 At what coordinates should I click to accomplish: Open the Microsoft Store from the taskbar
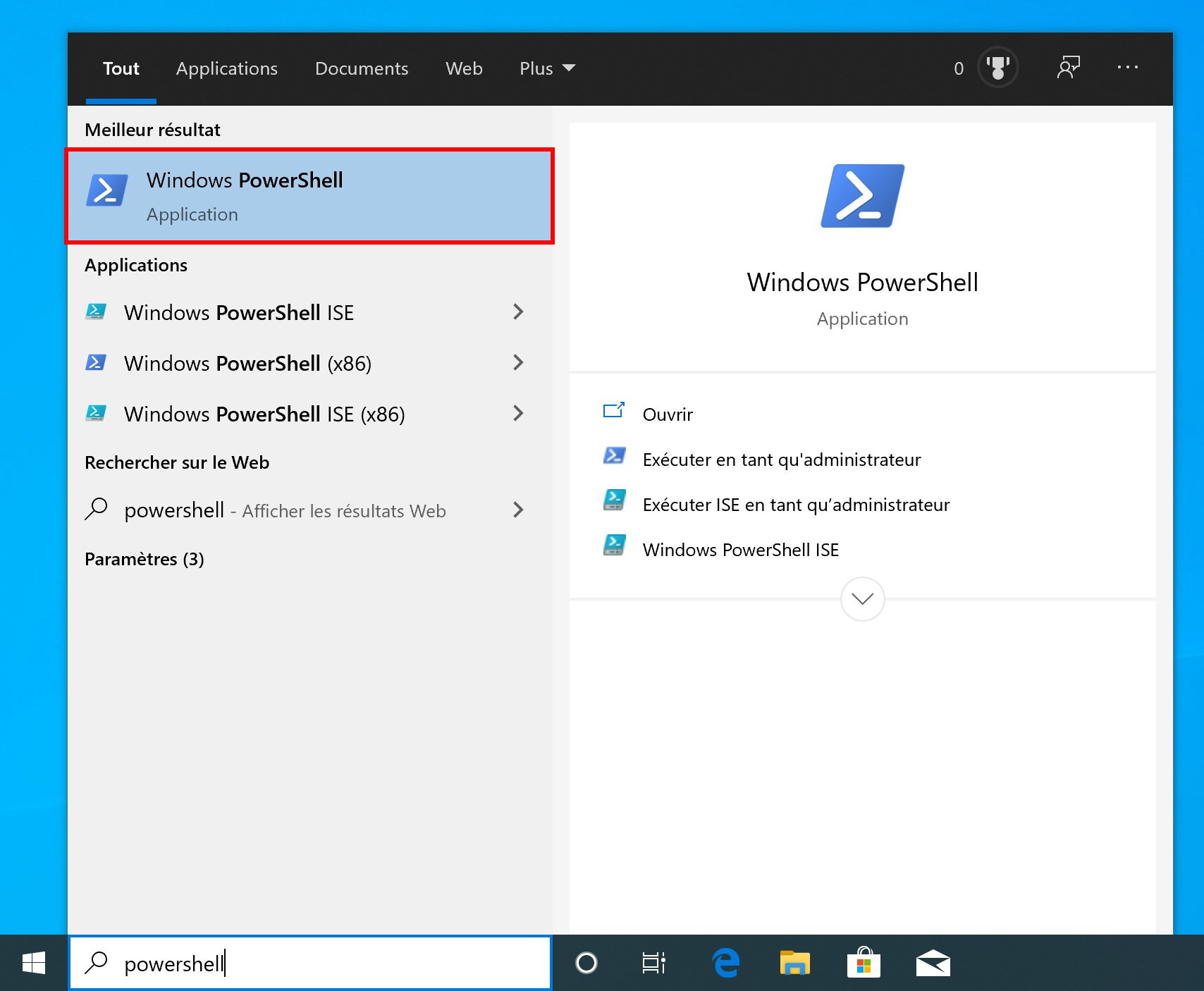864,963
